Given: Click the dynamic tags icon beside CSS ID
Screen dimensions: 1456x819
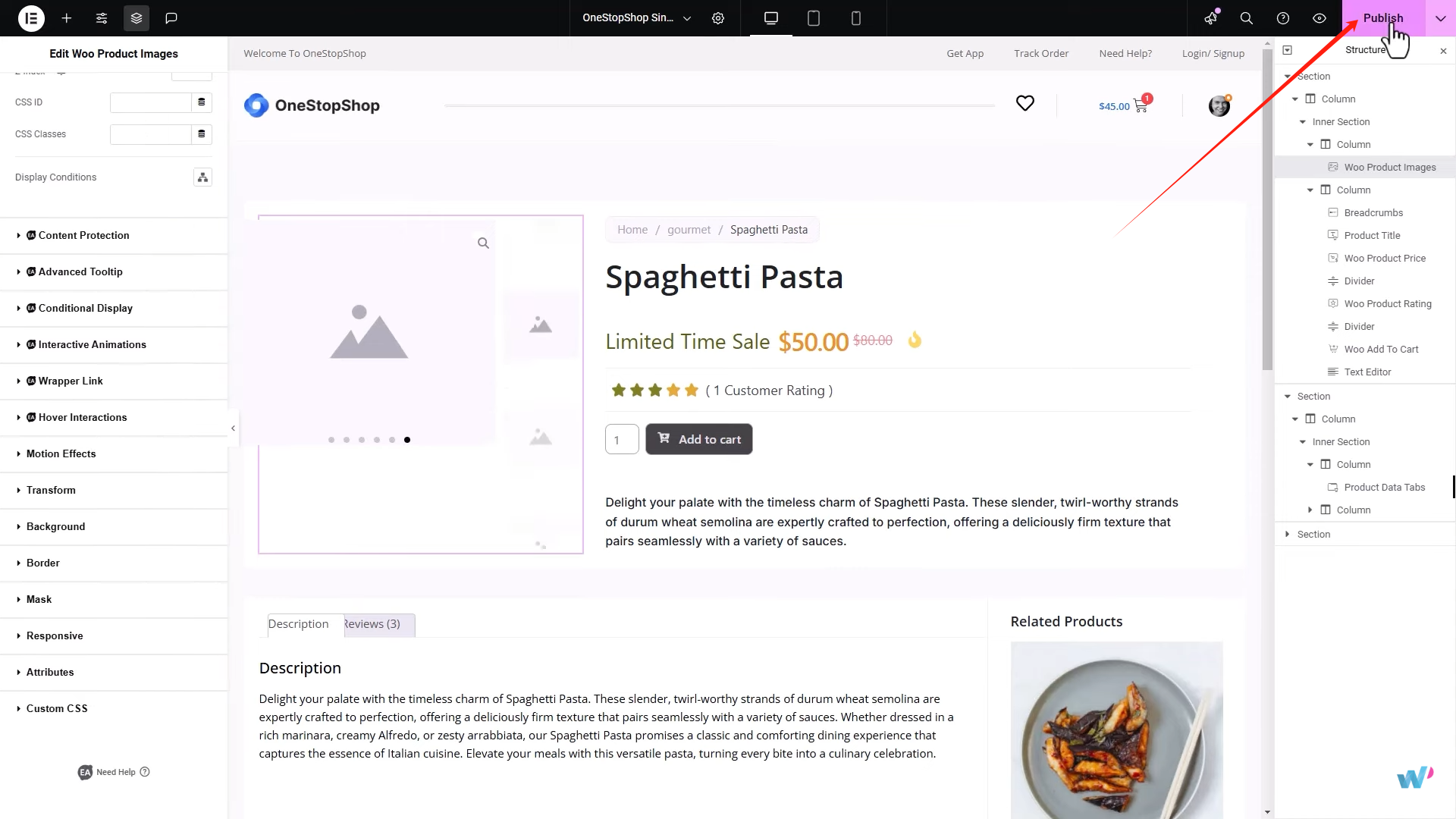Looking at the screenshot, I should click(x=201, y=102).
